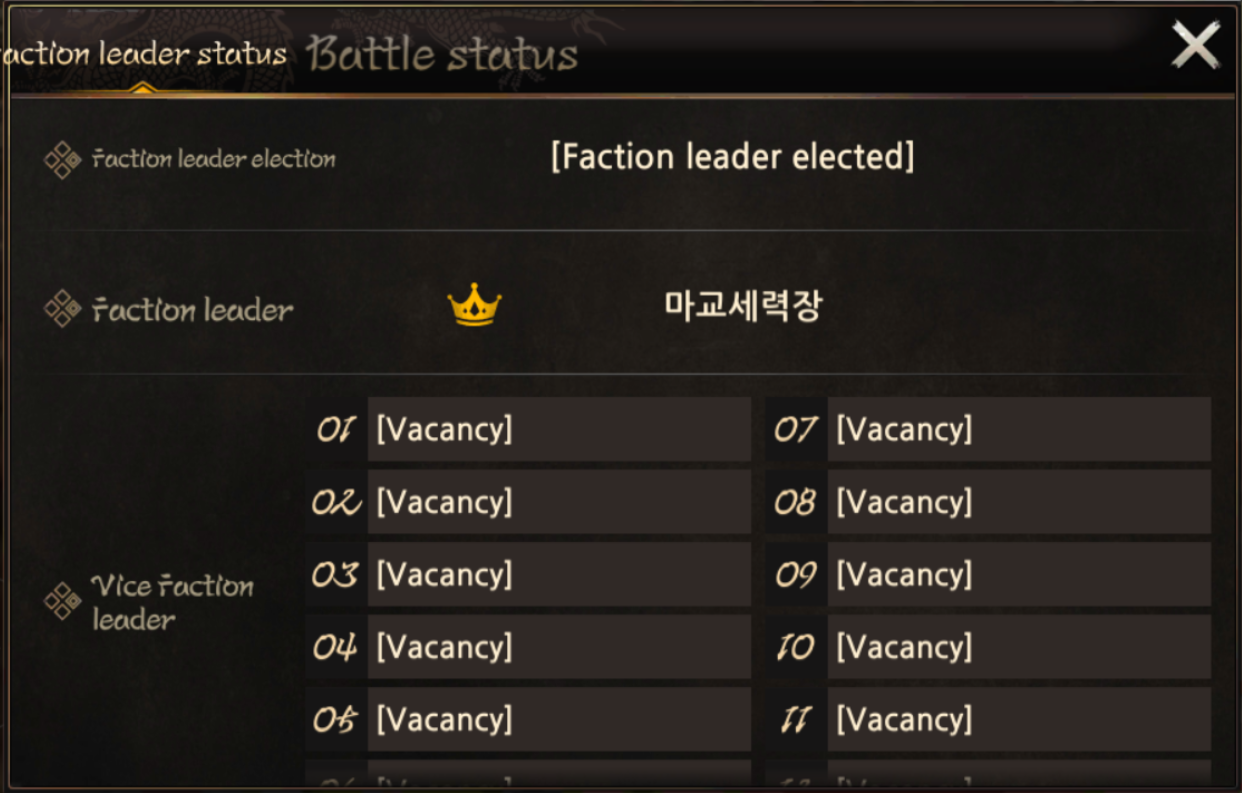Click the faction leader name 마교세력장
The width and height of the screenshot is (1242, 793).
[x=742, y=306]
